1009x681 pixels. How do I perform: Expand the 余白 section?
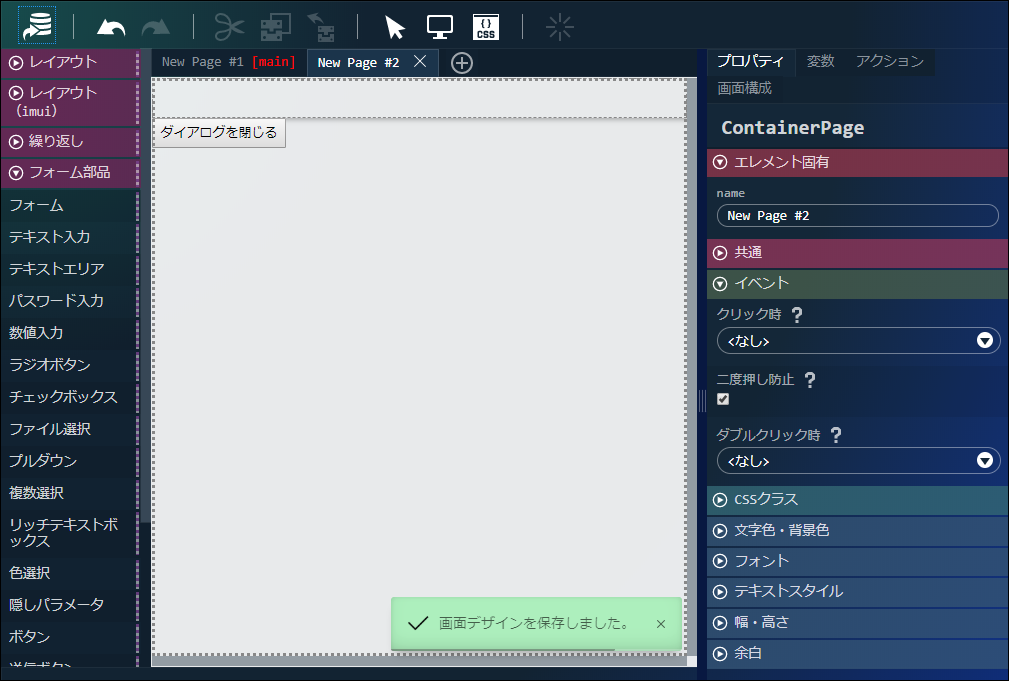[857, 653]
